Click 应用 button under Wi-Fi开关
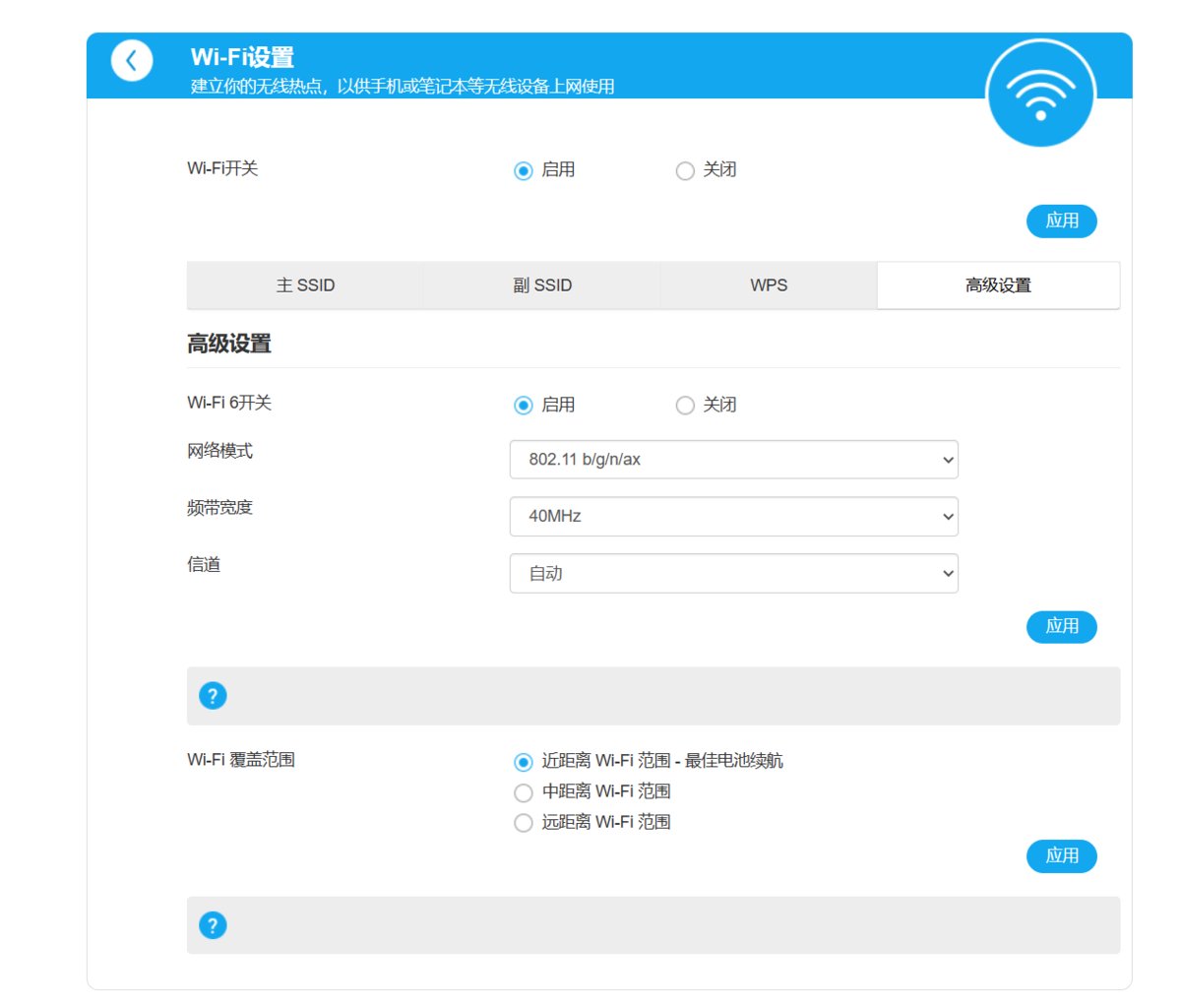 (x=1062, y=220)
